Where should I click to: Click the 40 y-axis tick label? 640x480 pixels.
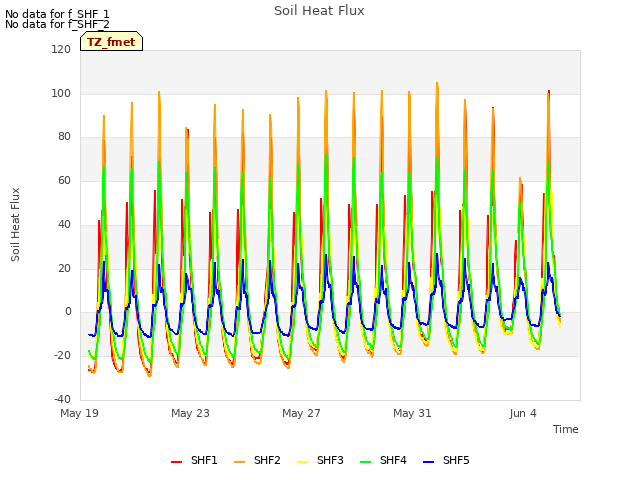tap(64, 224)
